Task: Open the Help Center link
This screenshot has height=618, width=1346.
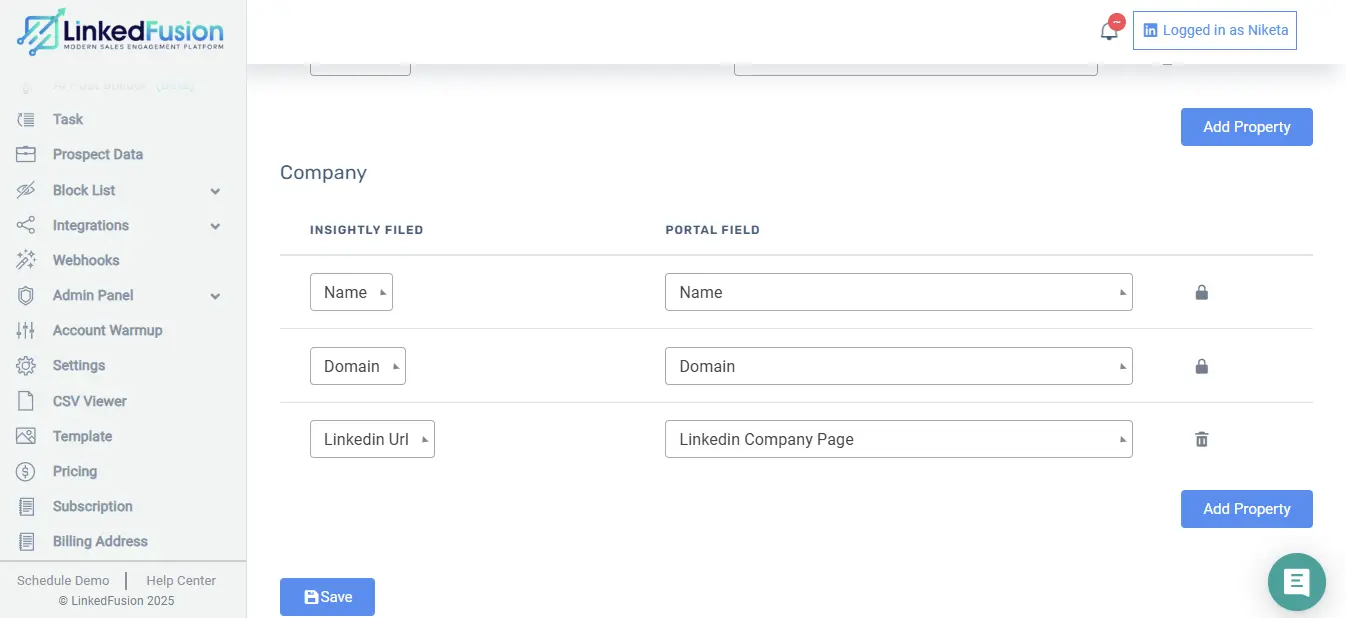Action: point(181,580)
